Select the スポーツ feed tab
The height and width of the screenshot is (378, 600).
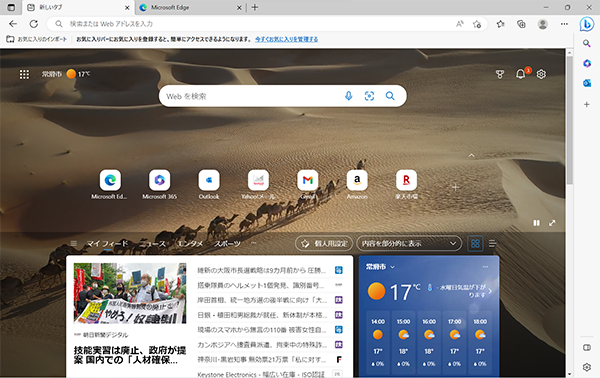228,244
